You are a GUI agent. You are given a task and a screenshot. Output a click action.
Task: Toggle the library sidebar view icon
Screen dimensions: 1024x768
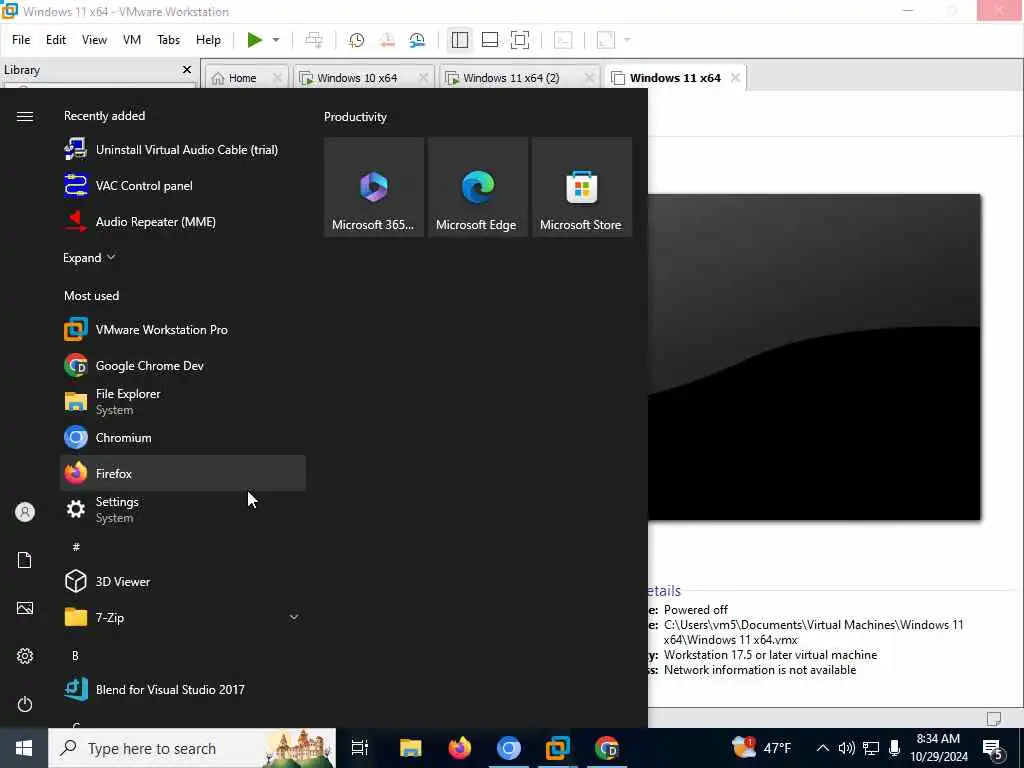460,40
